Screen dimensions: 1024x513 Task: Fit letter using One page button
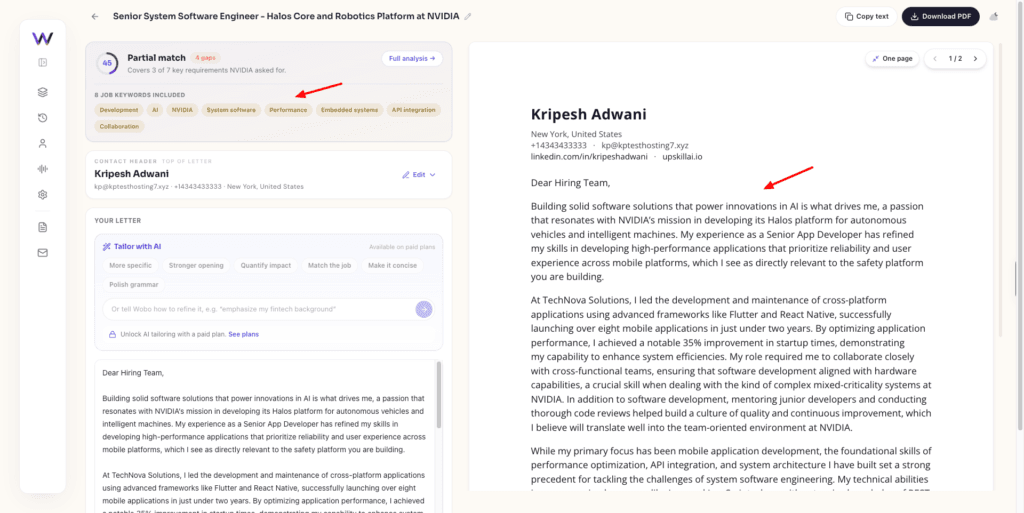(892, 58)
